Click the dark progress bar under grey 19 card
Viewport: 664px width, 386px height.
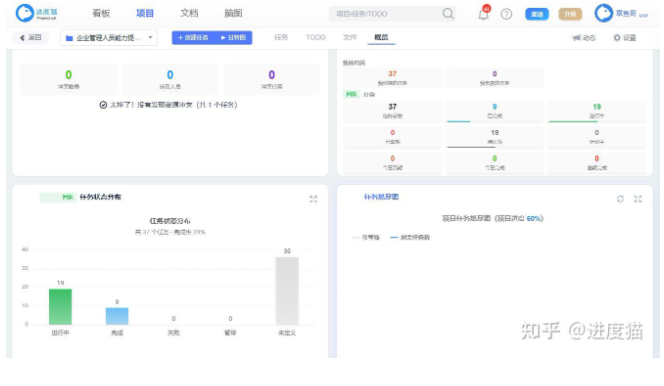point(471,147)
